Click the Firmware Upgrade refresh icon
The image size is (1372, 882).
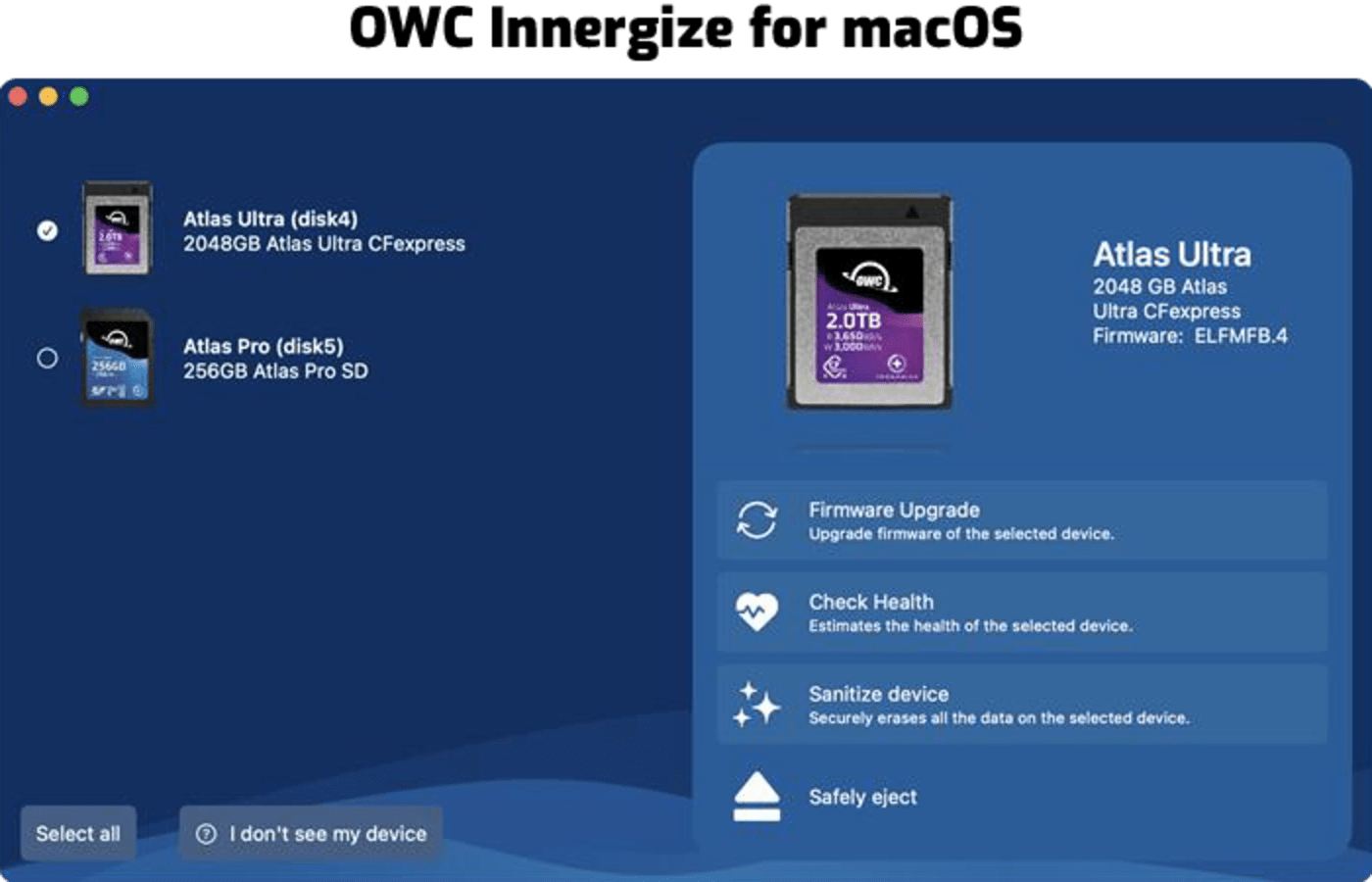[755, 521]
